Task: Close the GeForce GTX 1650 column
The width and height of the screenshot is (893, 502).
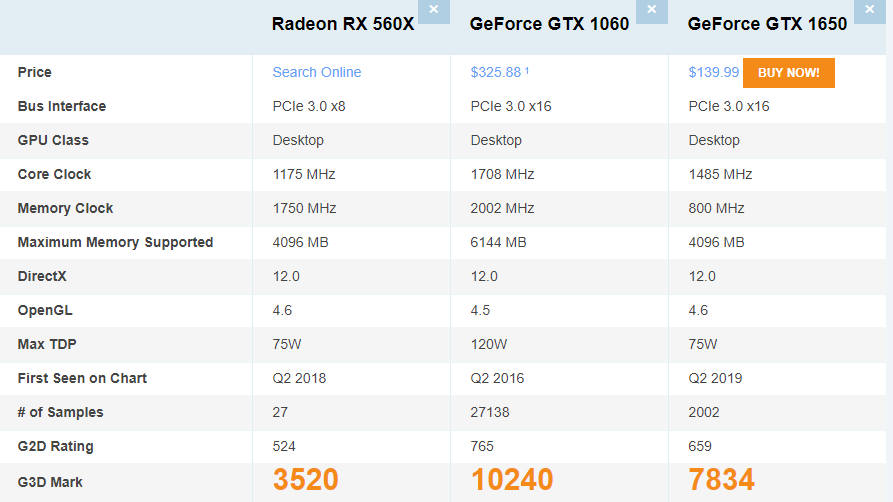Action: (869, 10)
